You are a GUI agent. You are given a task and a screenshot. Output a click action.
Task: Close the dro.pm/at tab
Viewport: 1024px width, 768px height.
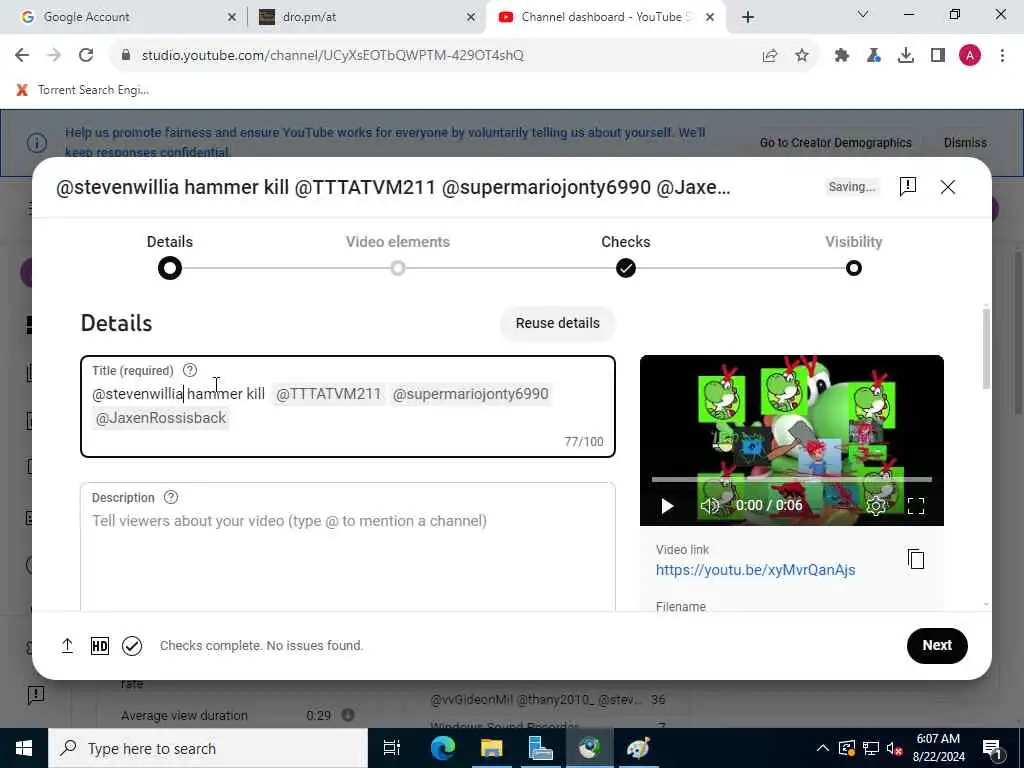(x=471, y=17)
